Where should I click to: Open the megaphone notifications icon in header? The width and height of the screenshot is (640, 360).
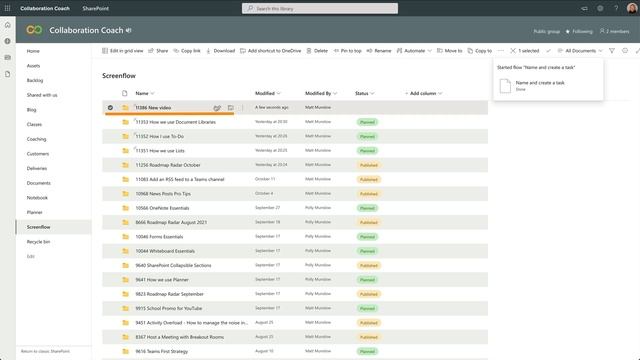point(584,8)
